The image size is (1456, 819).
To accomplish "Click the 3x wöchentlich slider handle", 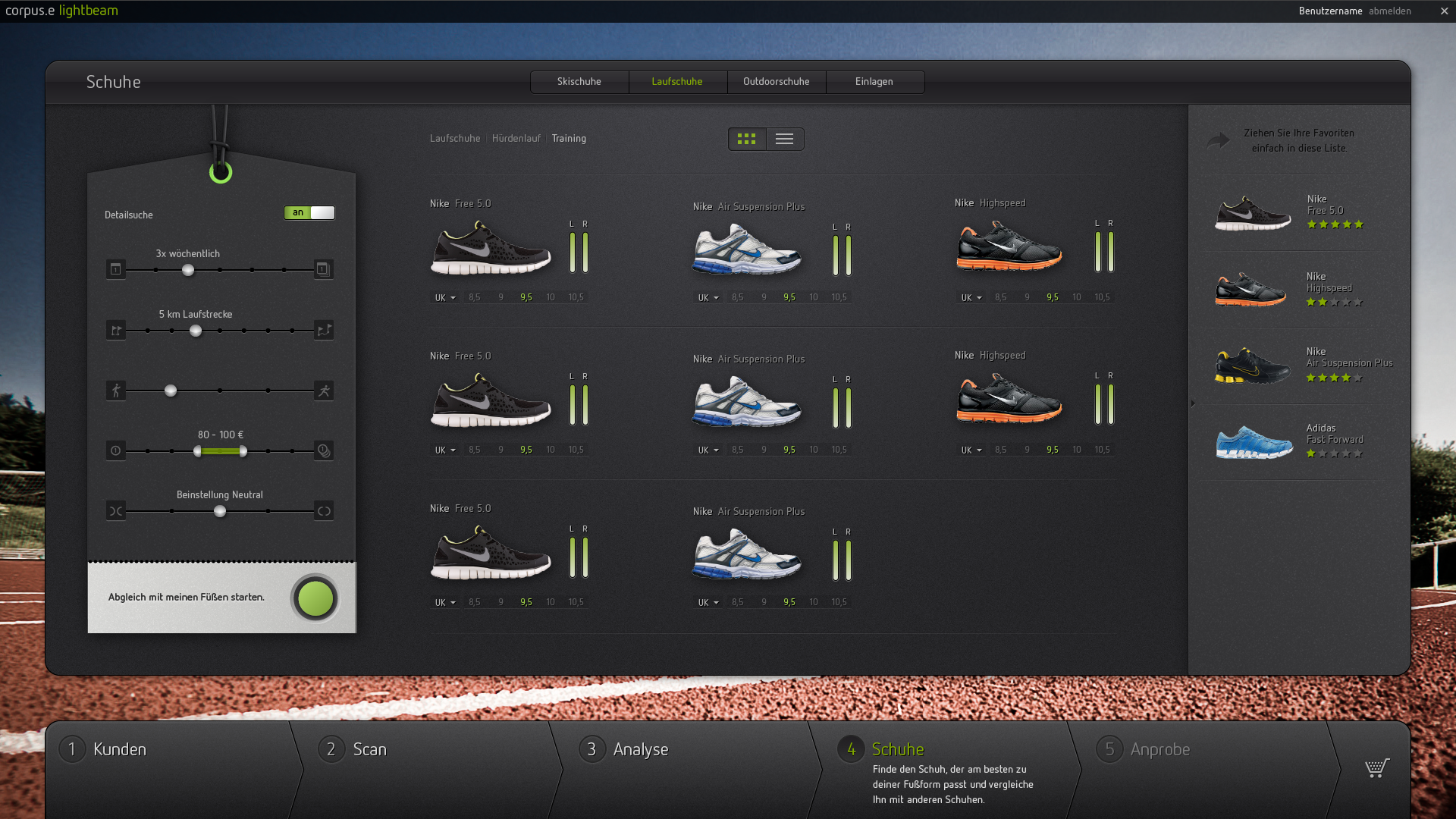I will tap(188, 270).
